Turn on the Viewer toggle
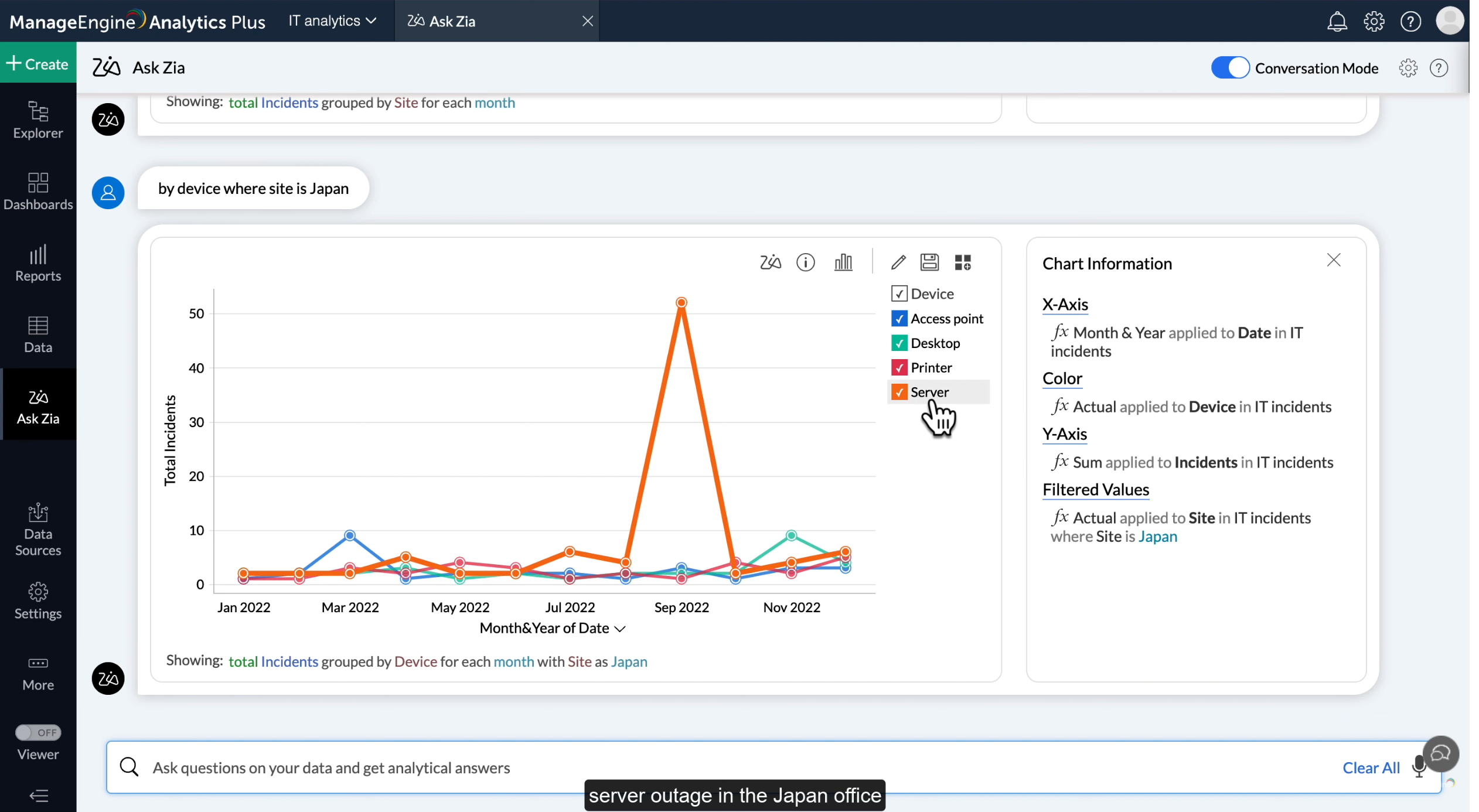1479x812 pixels. tap(38, 732)
